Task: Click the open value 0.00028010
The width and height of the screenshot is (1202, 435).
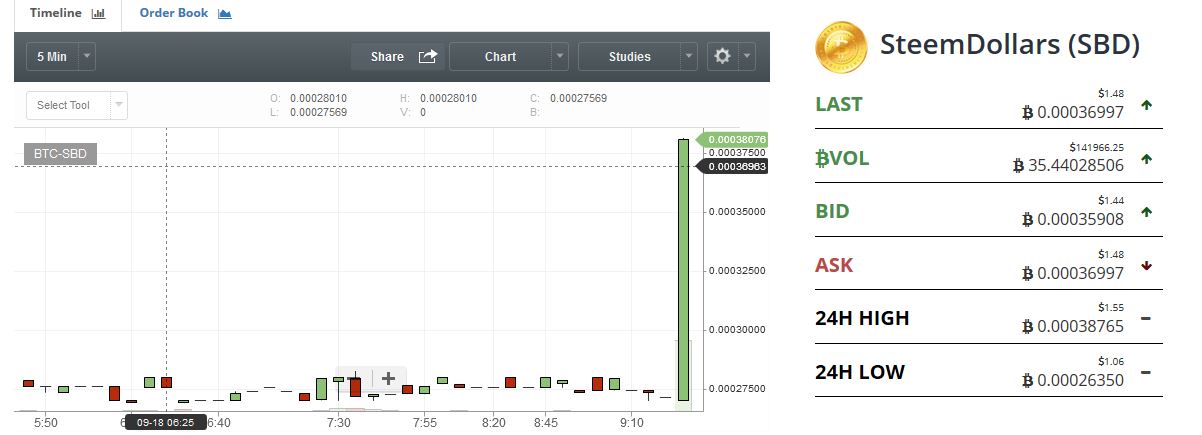Action: [x=318, y=98]
